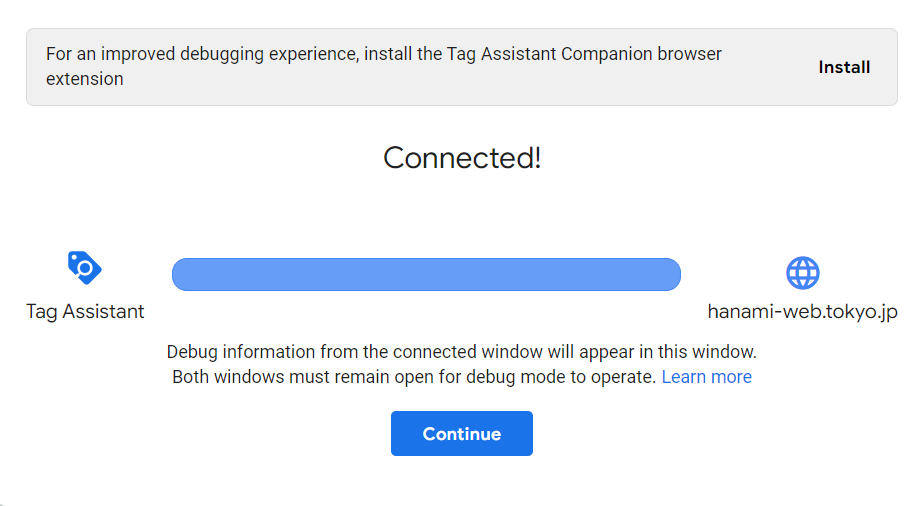The image size is (912, 506).
Task: Click the magnifier circle inside the tag icon
Action: 86,269
